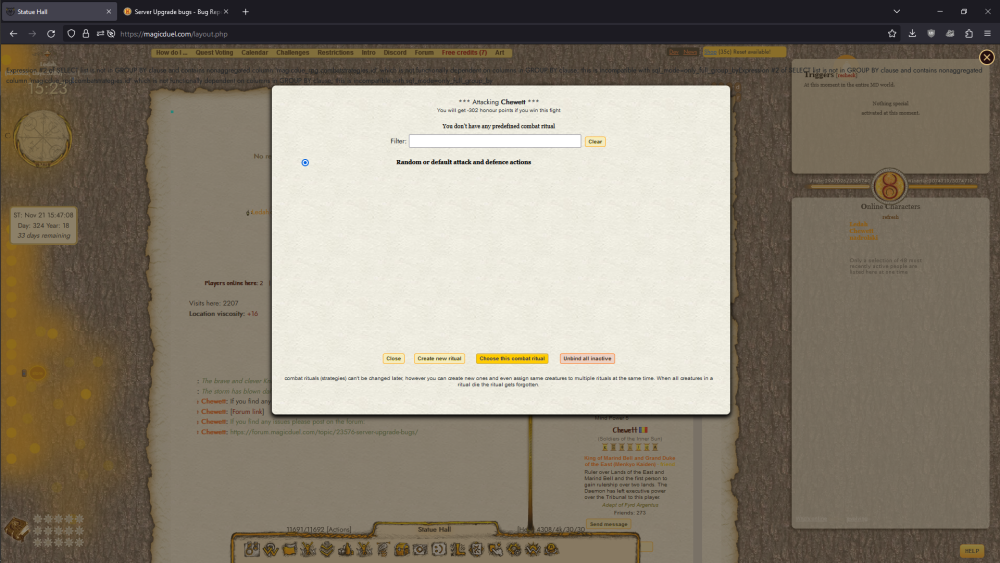Open the Firefox hamburger application menu
Screen dimensions: 1000x563
click(x=988, y=33)
